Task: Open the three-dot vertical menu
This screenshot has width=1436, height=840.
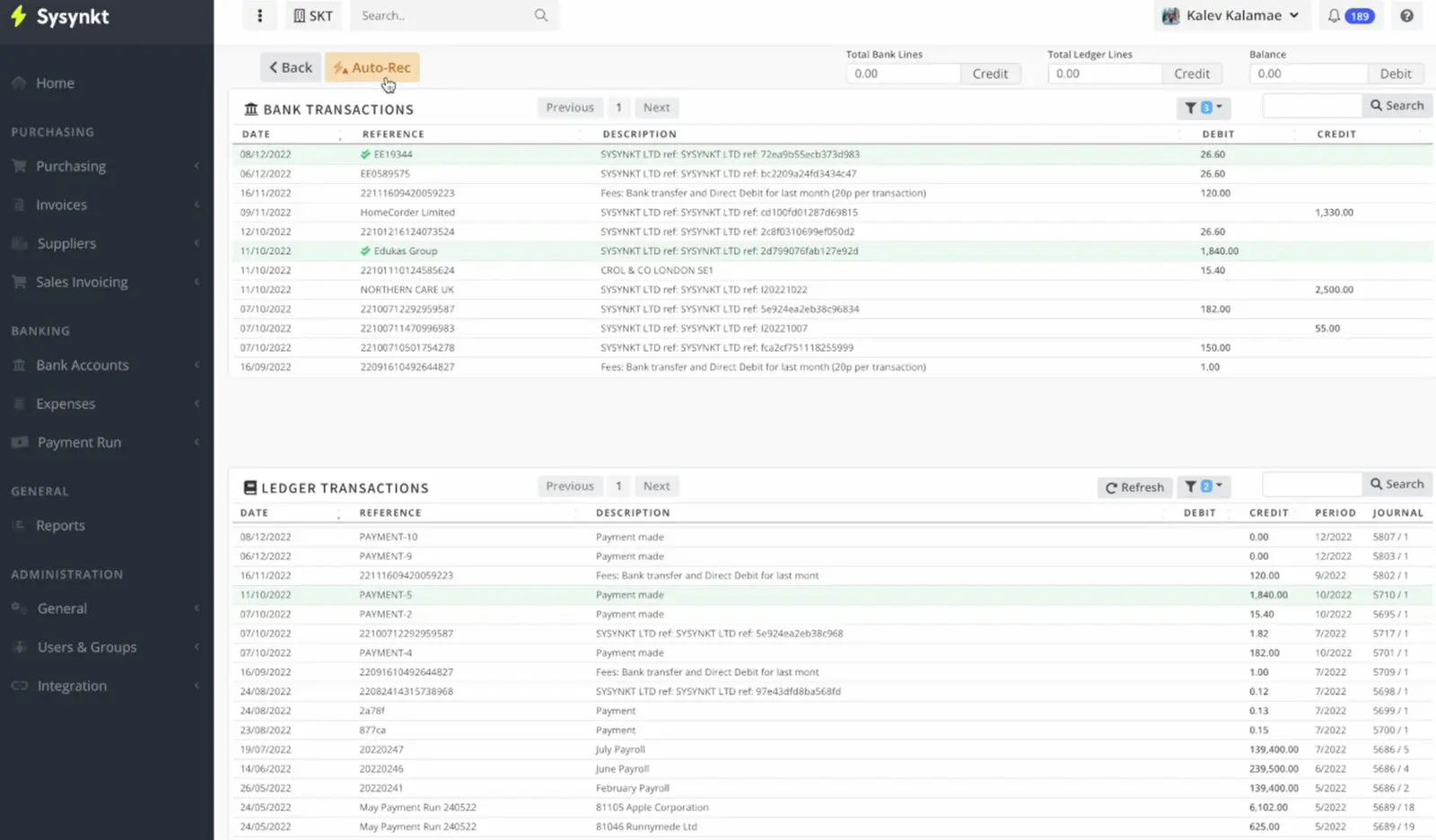Action: [259, 15]
